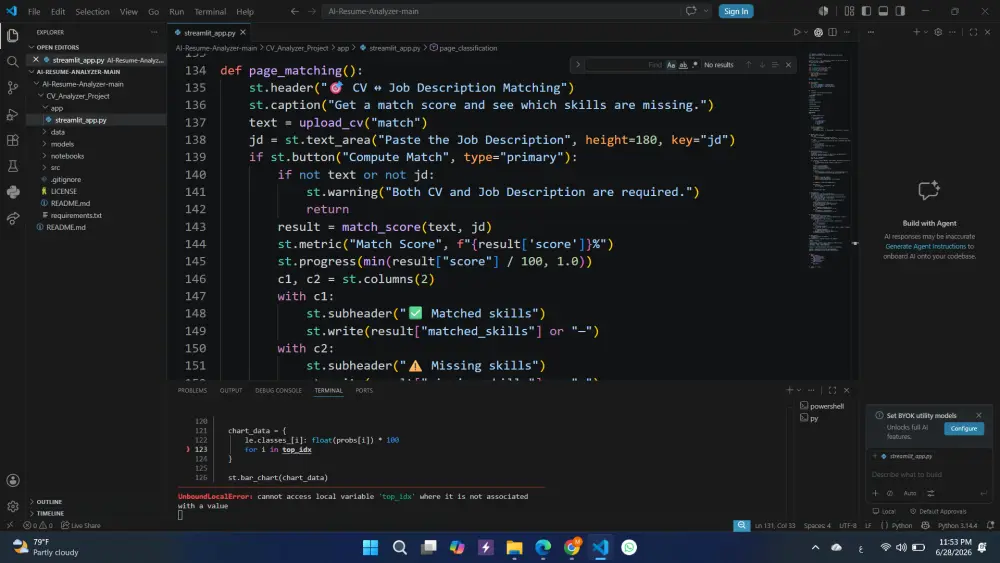Viewport: 1000px width, 563px height.
Task: Go to previous match in Find widget
Action: point(749,64)
